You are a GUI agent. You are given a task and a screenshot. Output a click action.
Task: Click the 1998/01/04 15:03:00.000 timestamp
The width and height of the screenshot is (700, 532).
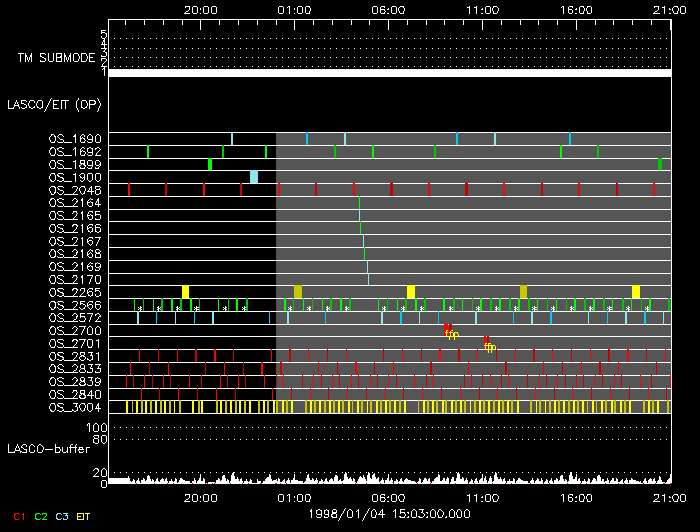[x=389, y=513]
